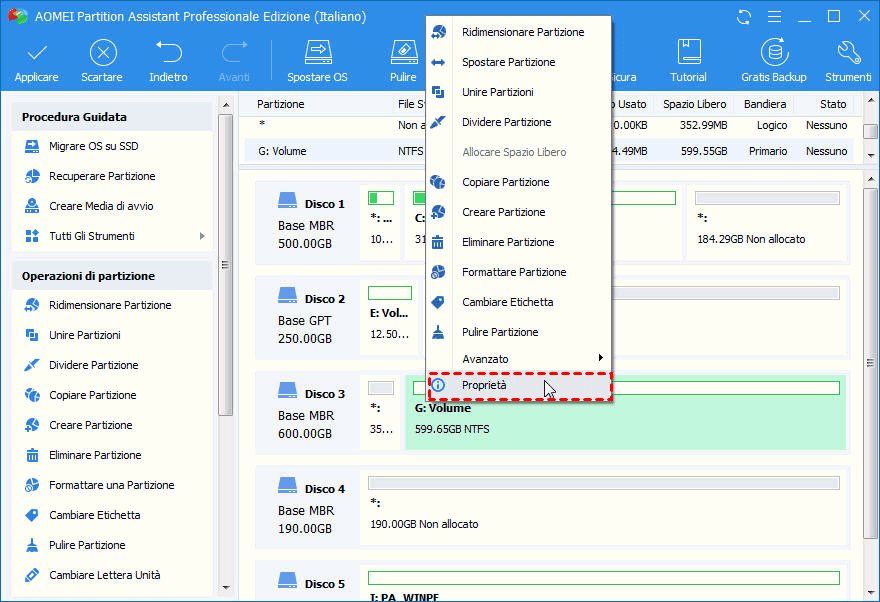Open Proprietà from the context menu
Image resolution: width=880 pixels, height=602 pixels.
[x=520, y=385]
